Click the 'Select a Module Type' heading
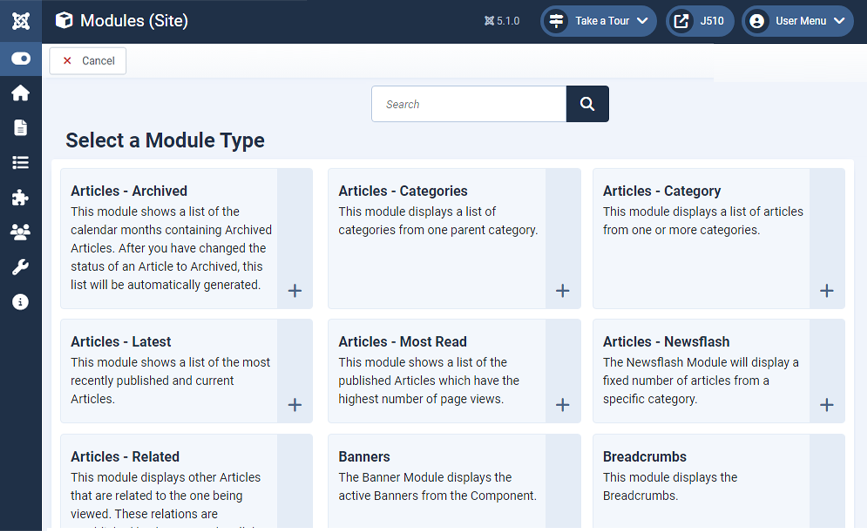867x531 pixels. (165, 140)
